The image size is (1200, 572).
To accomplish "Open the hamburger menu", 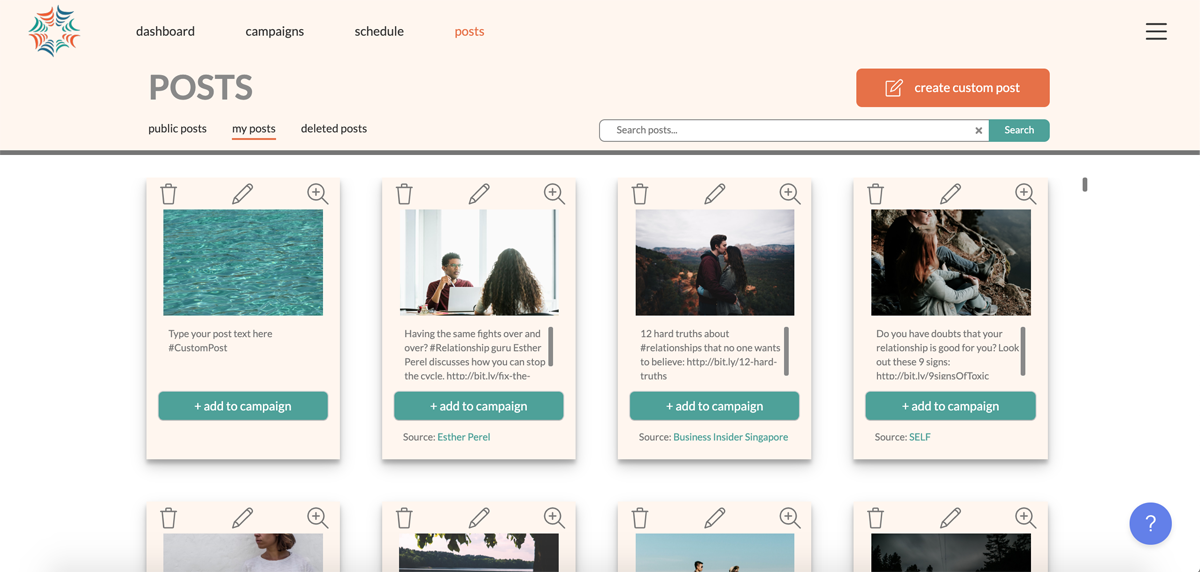I will (1156, 31).
